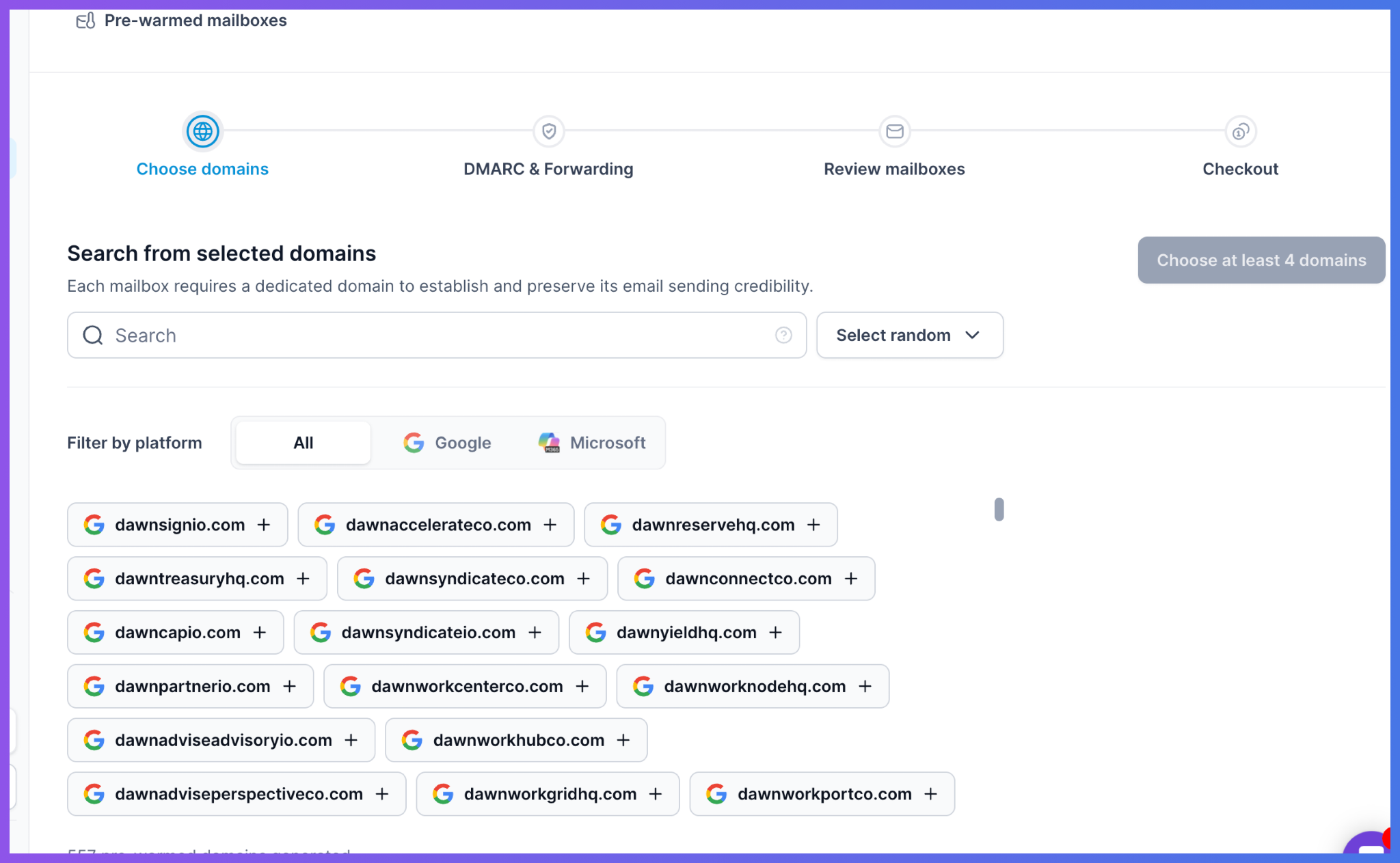Click the Review mailboxes step label
Image resolution: width=1400 pixels, height=863 pixels.
(x=894, y=169)
